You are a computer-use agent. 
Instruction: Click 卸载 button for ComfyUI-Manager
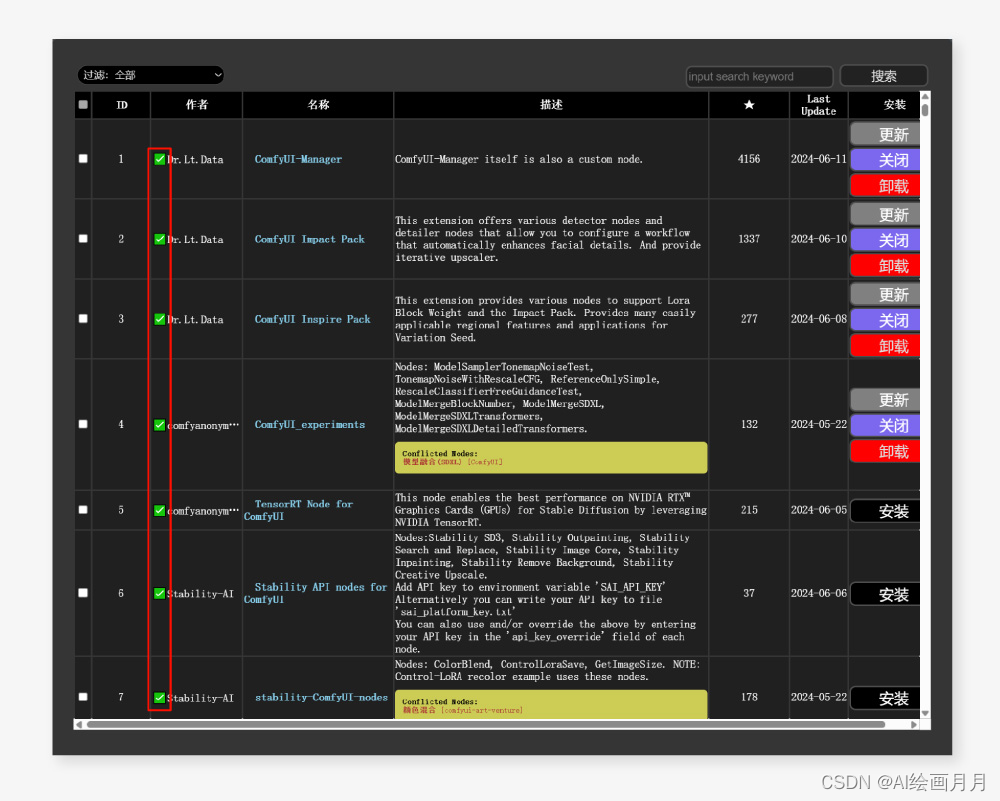click(x=885, y=186)
